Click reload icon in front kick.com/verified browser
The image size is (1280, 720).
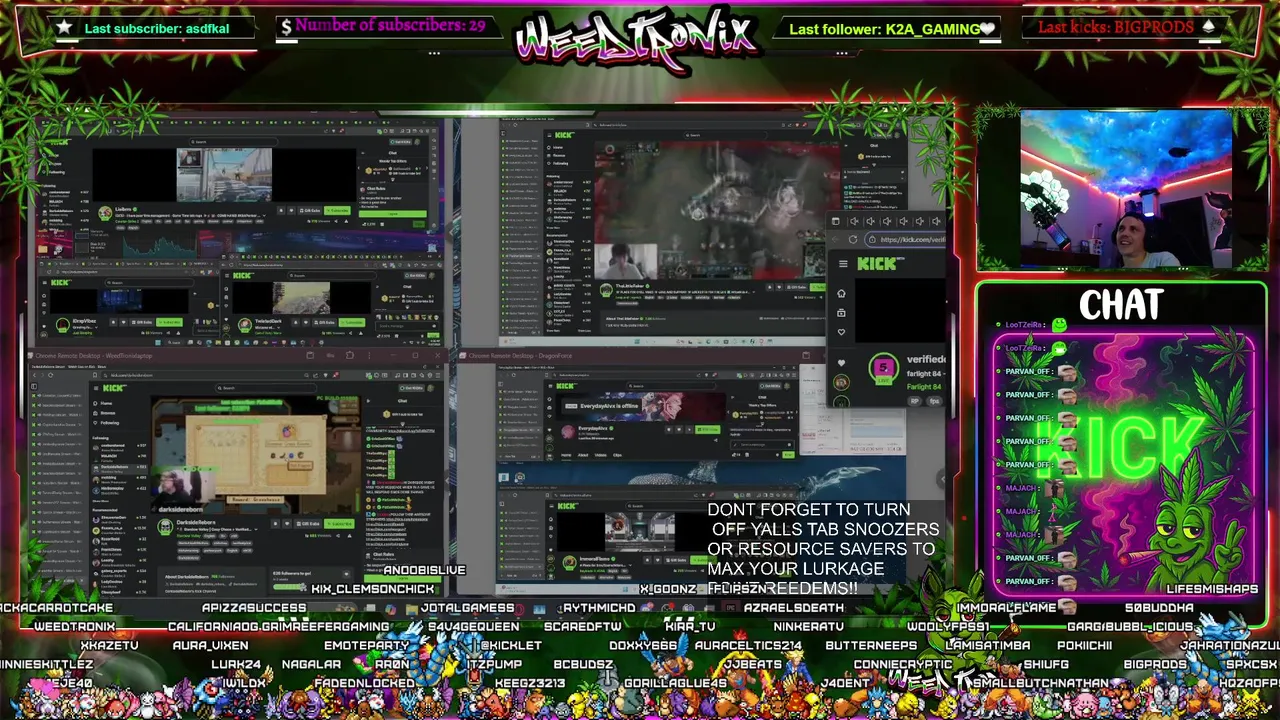(853, 239)
